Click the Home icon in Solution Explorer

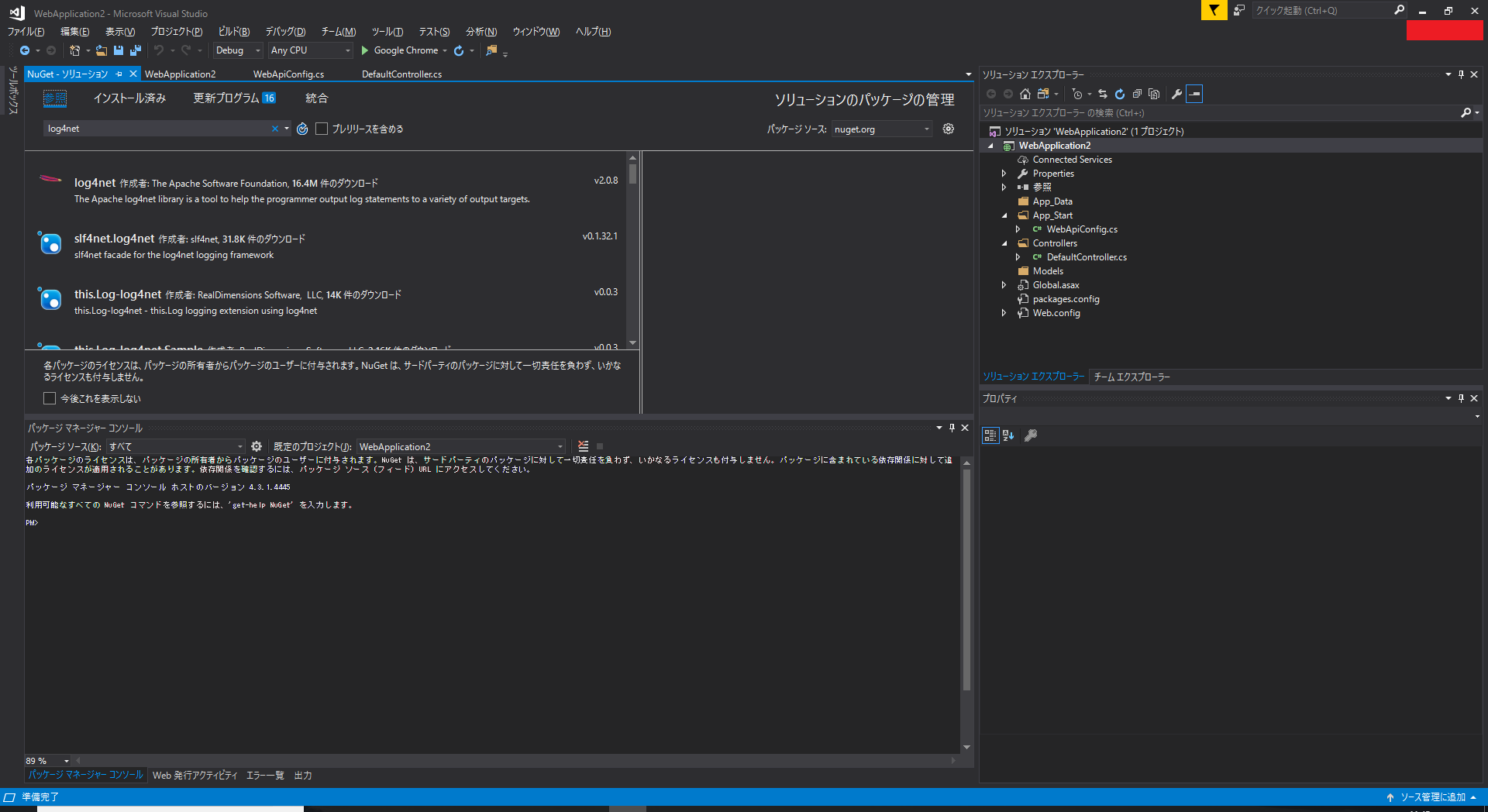(x=1025, y=94)
